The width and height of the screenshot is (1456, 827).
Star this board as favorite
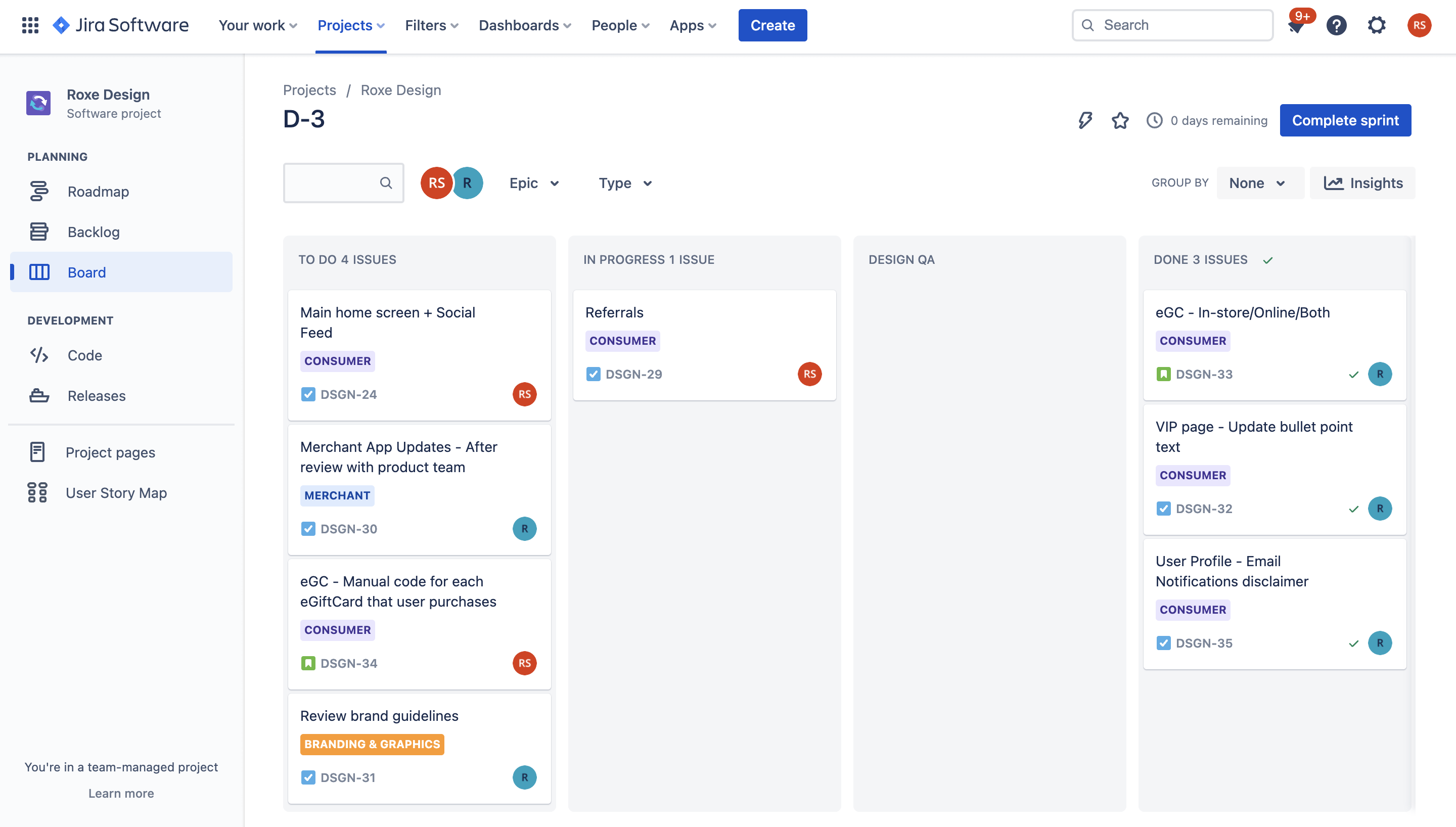[x=1120, y=120]
